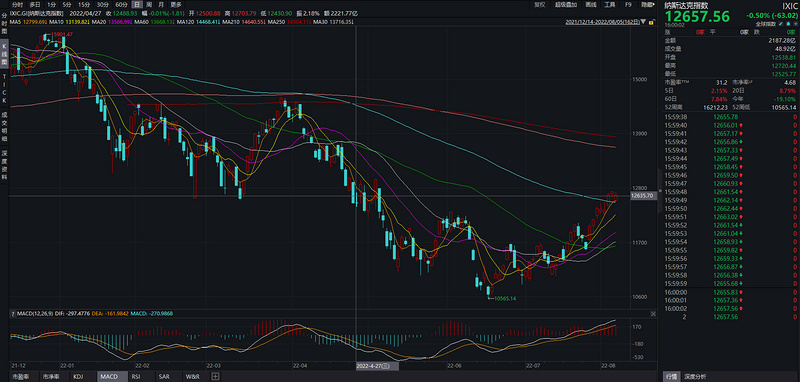Click the F9 deep data button
The image size is (800, 382).
point(628,5)
